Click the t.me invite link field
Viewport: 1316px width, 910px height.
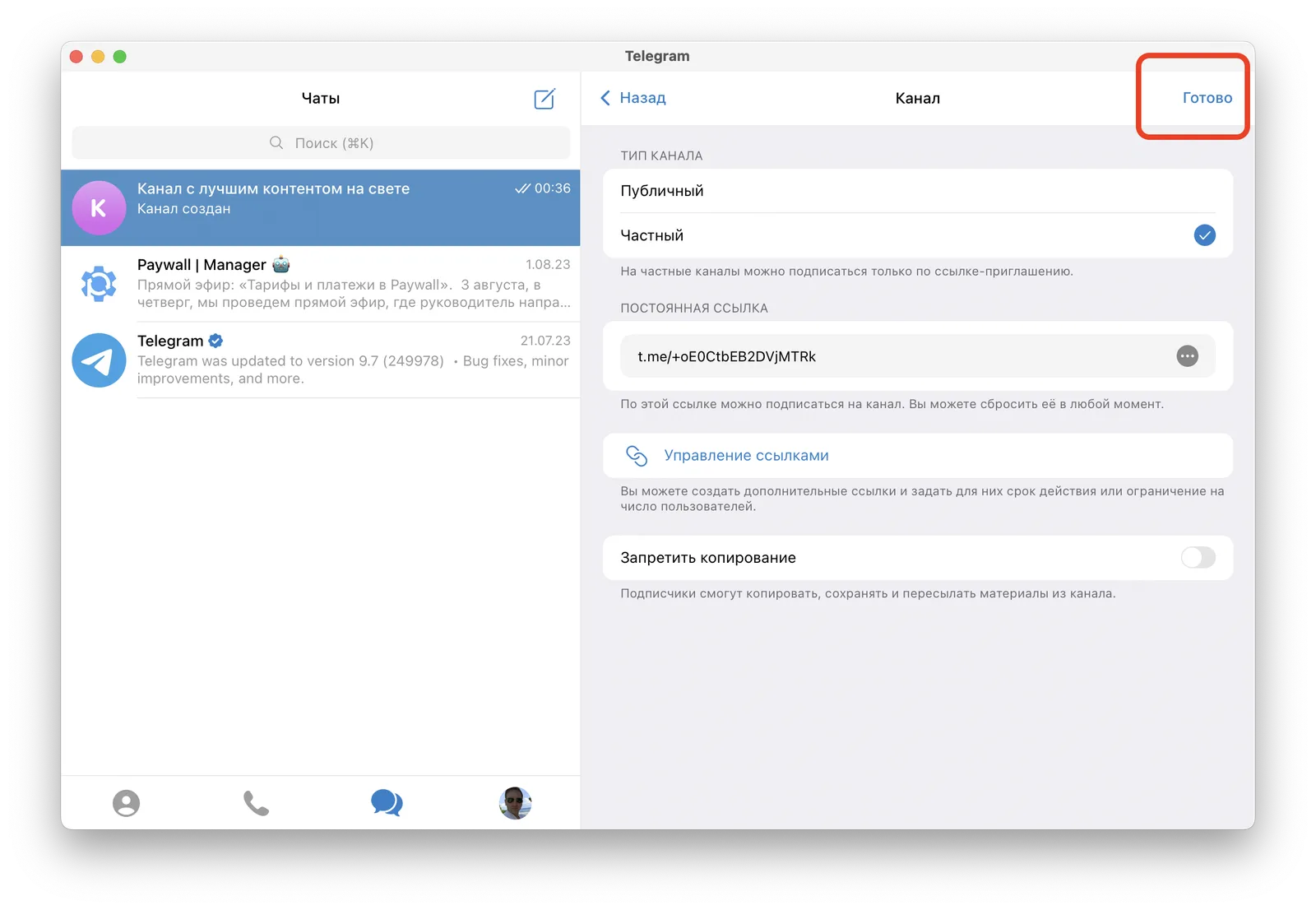point(918,356)
